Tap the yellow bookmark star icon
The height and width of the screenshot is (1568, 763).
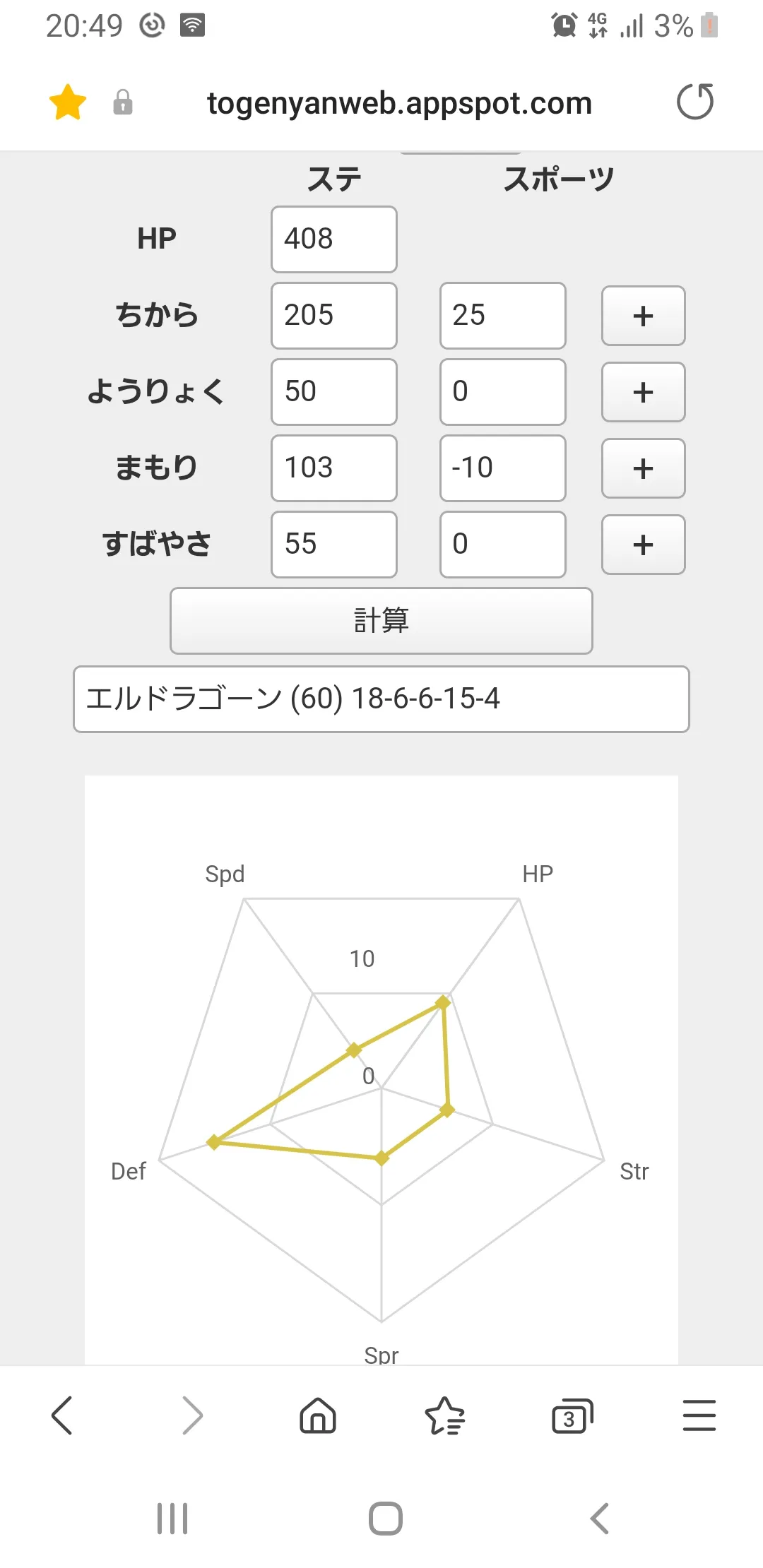[x=68, y=102]
